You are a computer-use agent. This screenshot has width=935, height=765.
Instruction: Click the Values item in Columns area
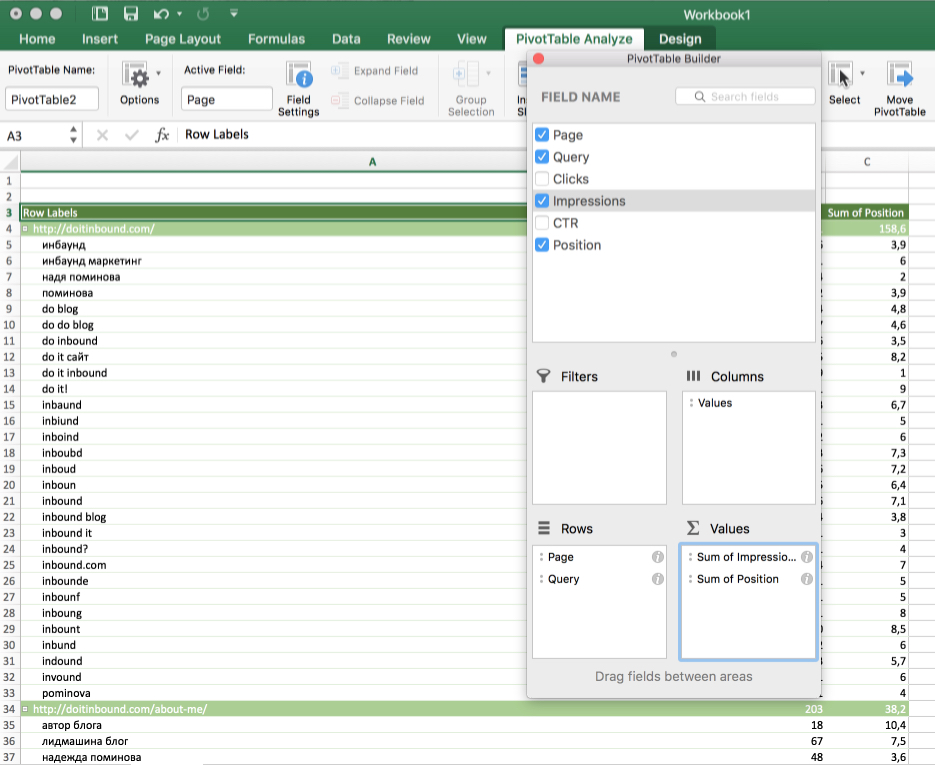coord(714,403)
